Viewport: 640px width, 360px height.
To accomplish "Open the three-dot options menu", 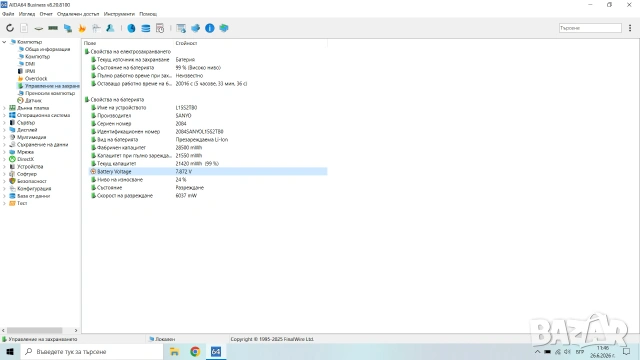I will coord(630,28).
